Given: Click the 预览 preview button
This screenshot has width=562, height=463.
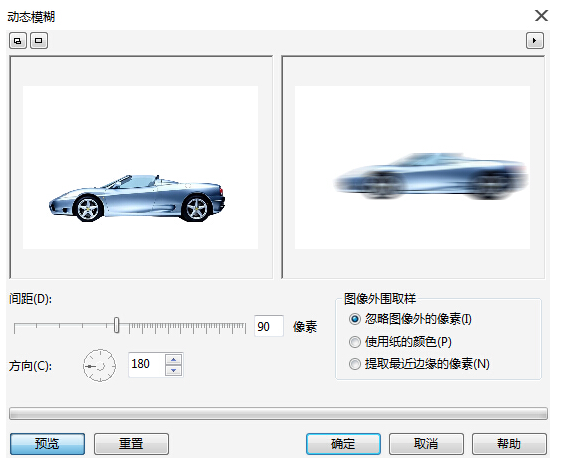Looking at the screenshot, I should click(x=47, y=444).
